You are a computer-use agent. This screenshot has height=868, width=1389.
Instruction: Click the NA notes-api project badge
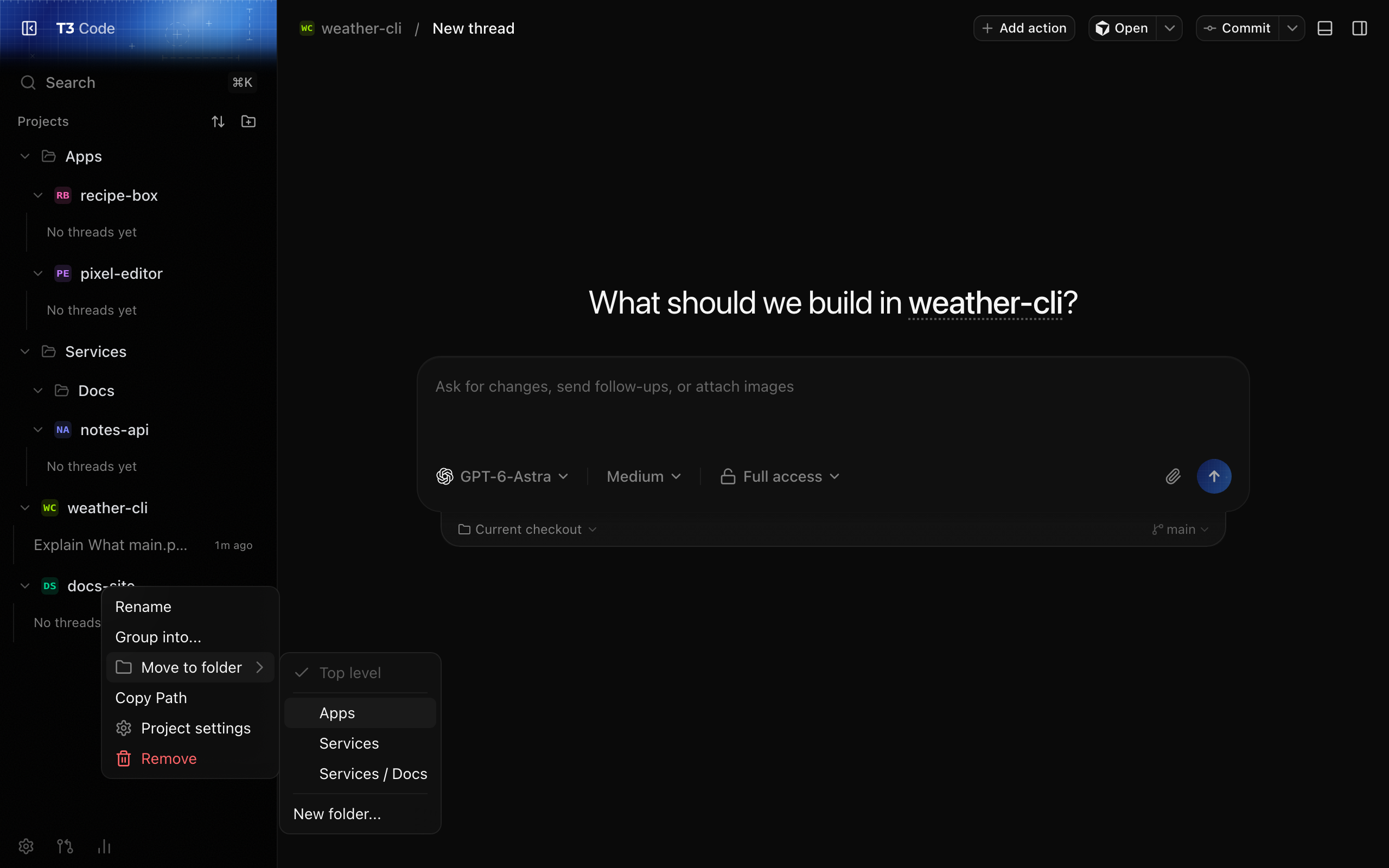pos(62,430)
